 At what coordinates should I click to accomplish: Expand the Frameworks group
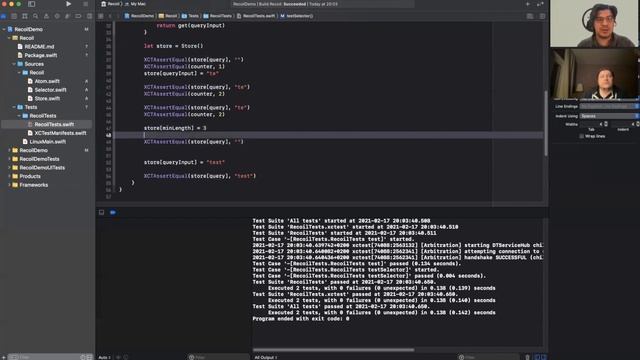tap(9, 185)
